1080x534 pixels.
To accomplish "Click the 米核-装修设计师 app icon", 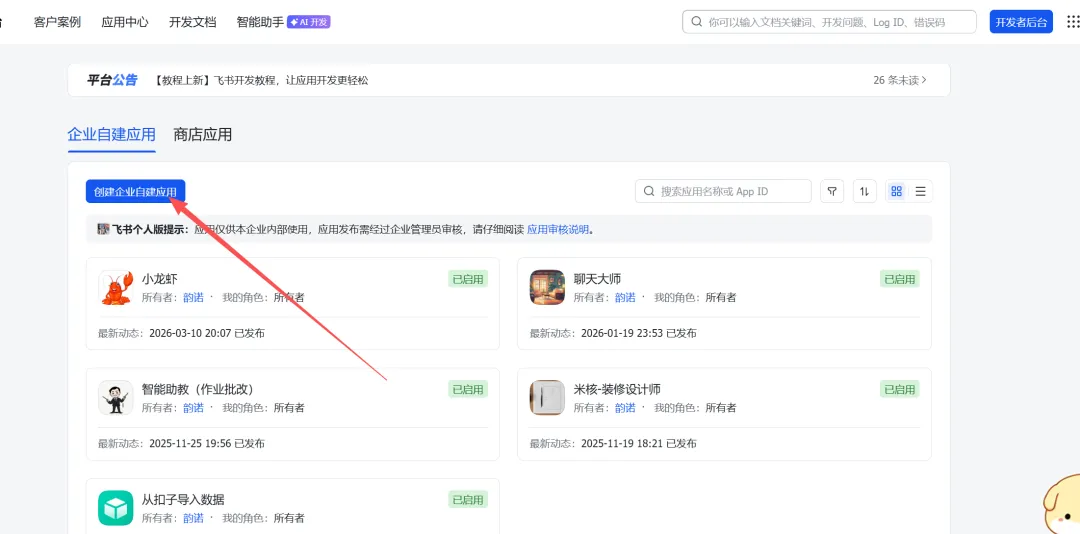I will pyautogui.click(x=547, y=398).
